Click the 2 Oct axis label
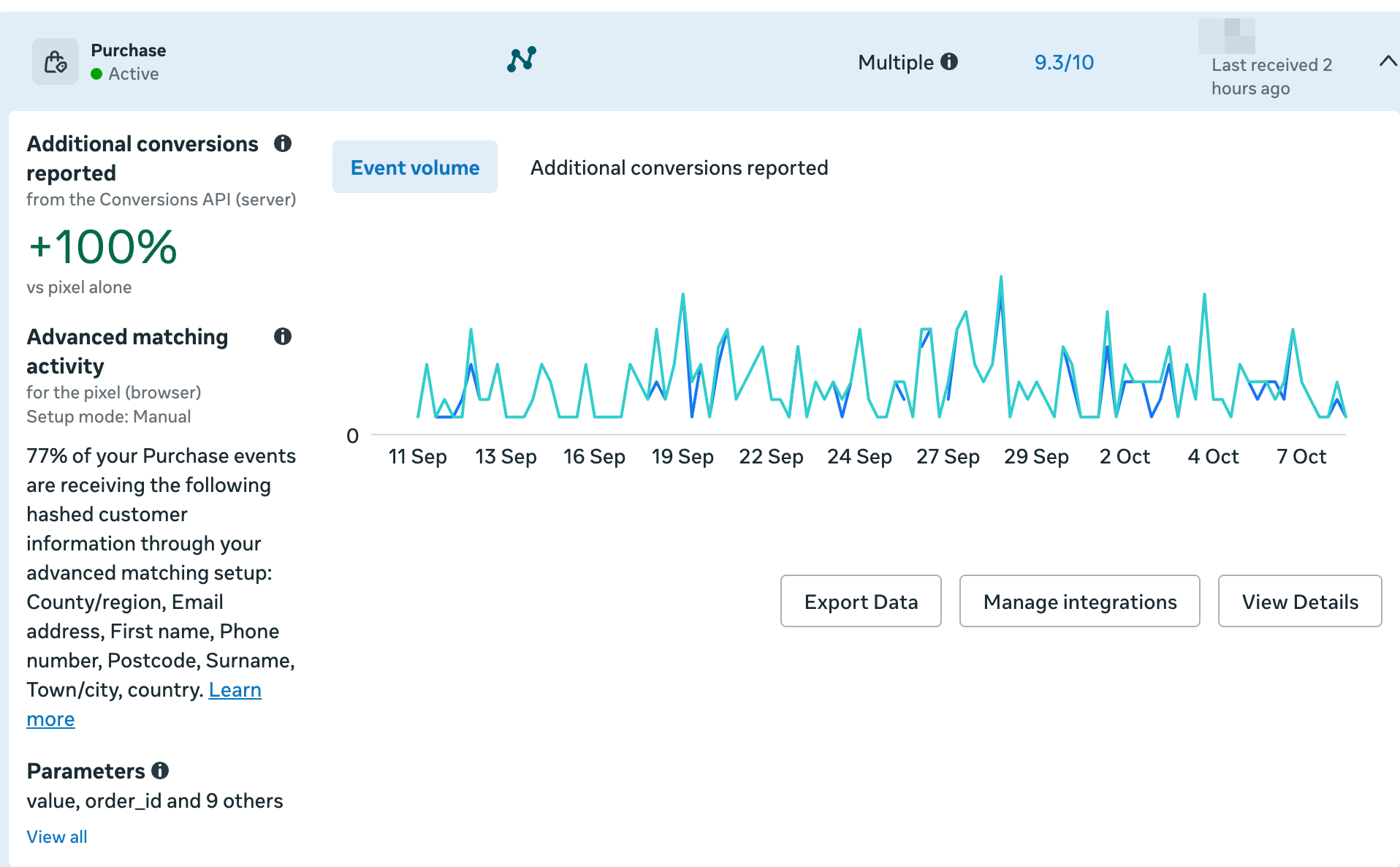 (x=1125, y=457)
